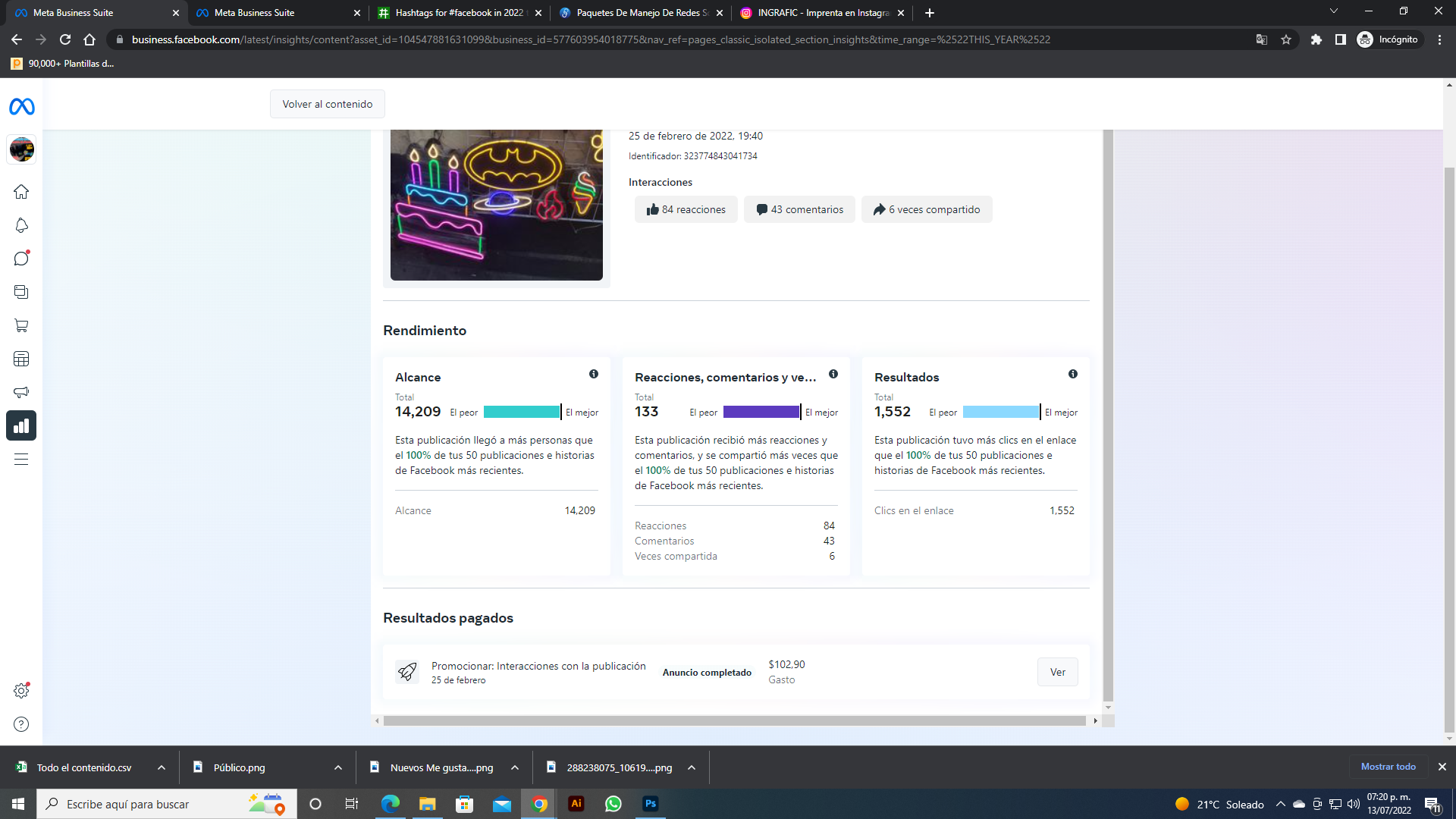Click the browser reload button
Viewport: 1456px width, 819px height.
tap(65, 39)
